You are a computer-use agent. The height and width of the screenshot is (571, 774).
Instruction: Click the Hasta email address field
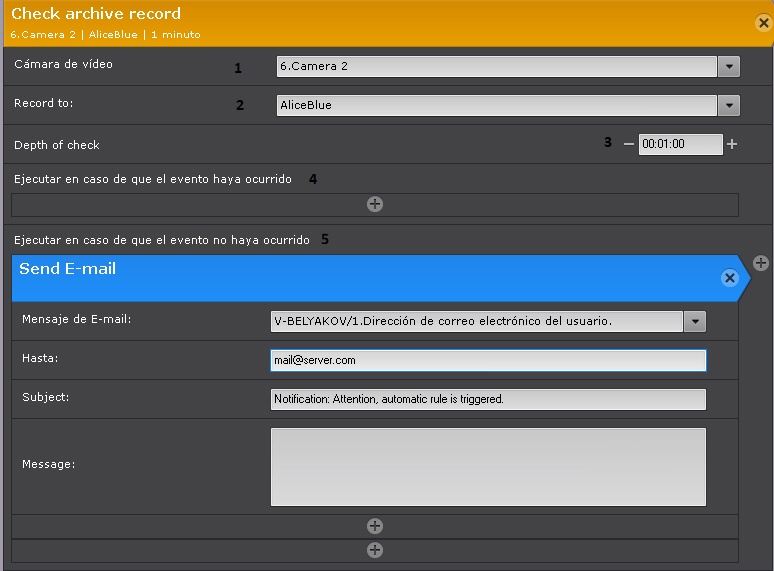click(487, 360)
